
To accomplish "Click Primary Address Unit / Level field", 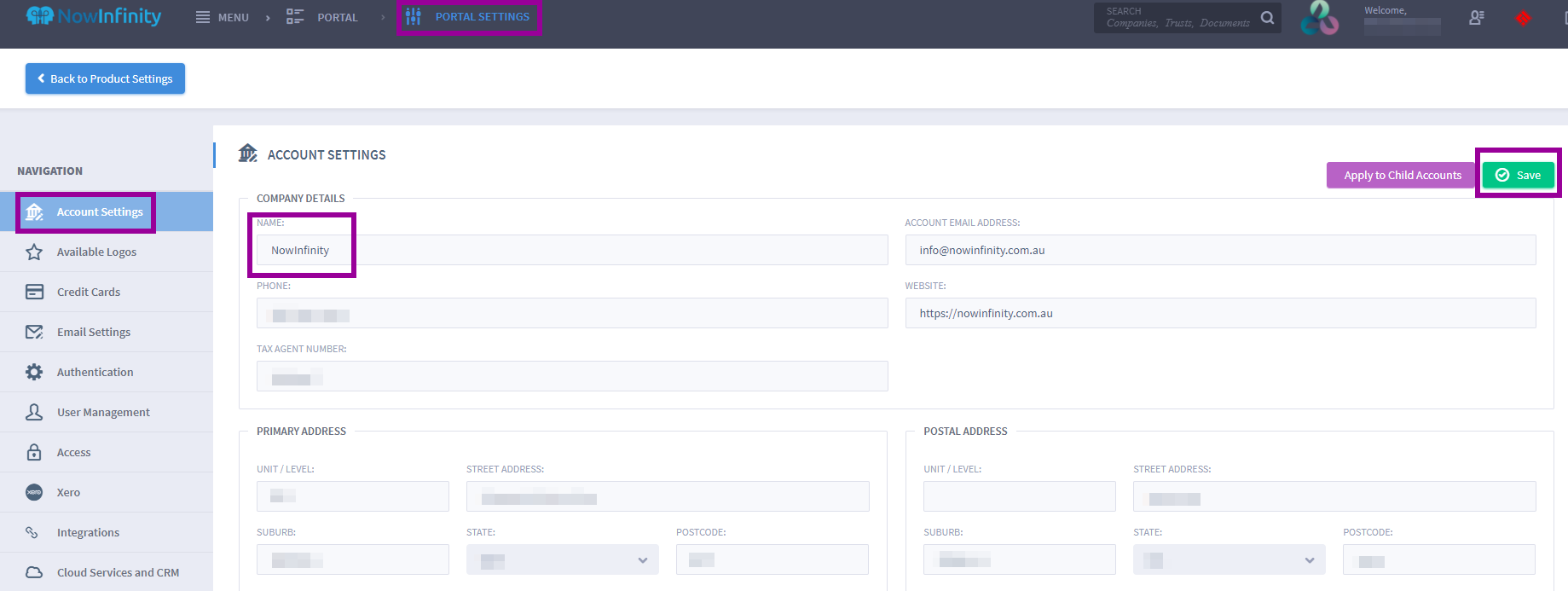I will click(353, 496).
